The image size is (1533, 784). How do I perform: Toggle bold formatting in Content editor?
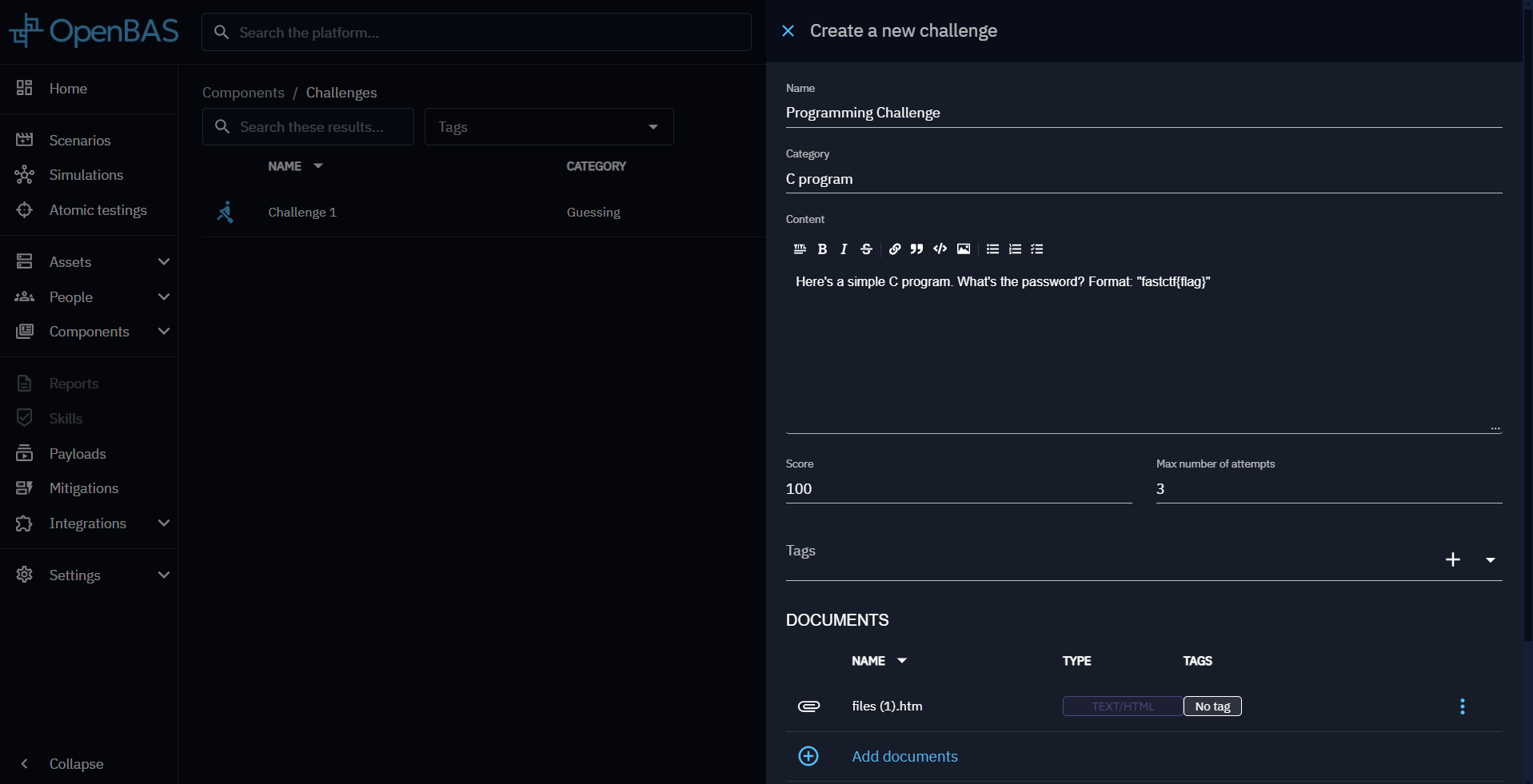click(822, 249)
